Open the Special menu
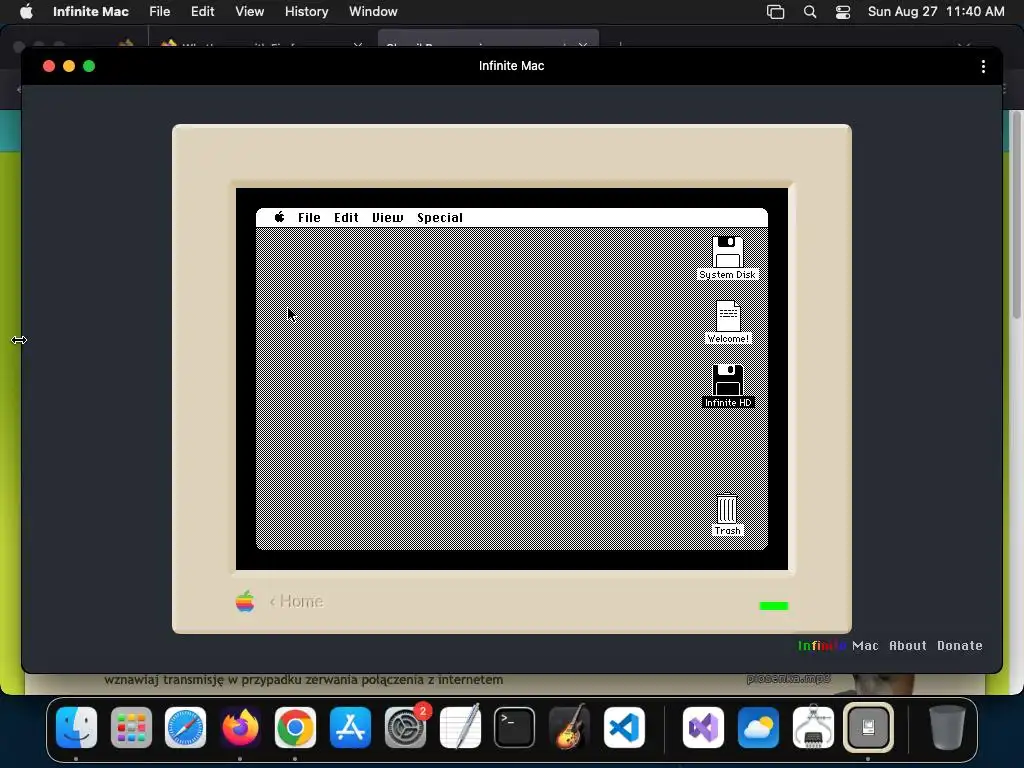This screenshot has width=1024, height=768. point(440,217)
